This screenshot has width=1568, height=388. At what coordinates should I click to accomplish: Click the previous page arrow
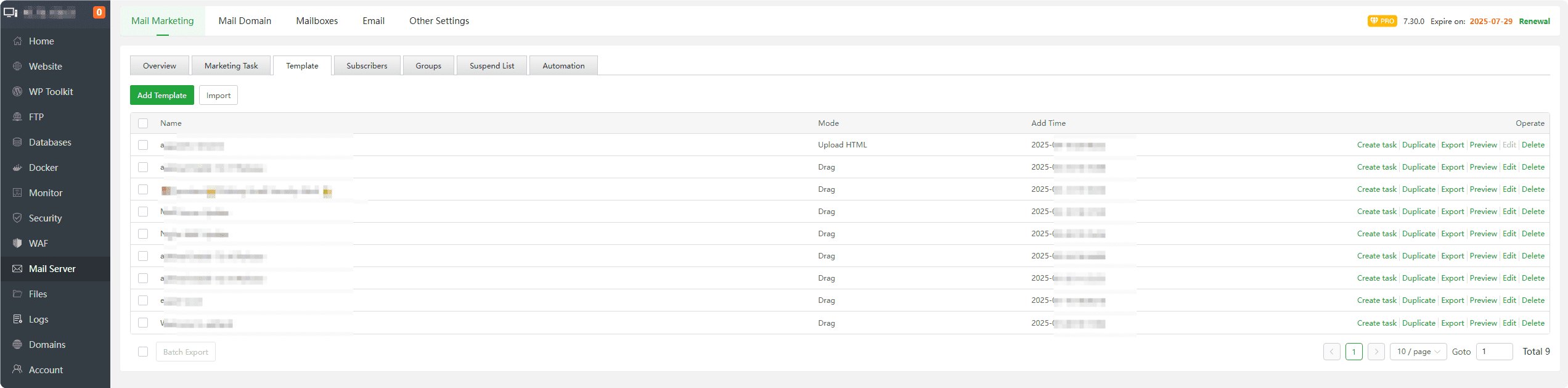point(1331,352)
